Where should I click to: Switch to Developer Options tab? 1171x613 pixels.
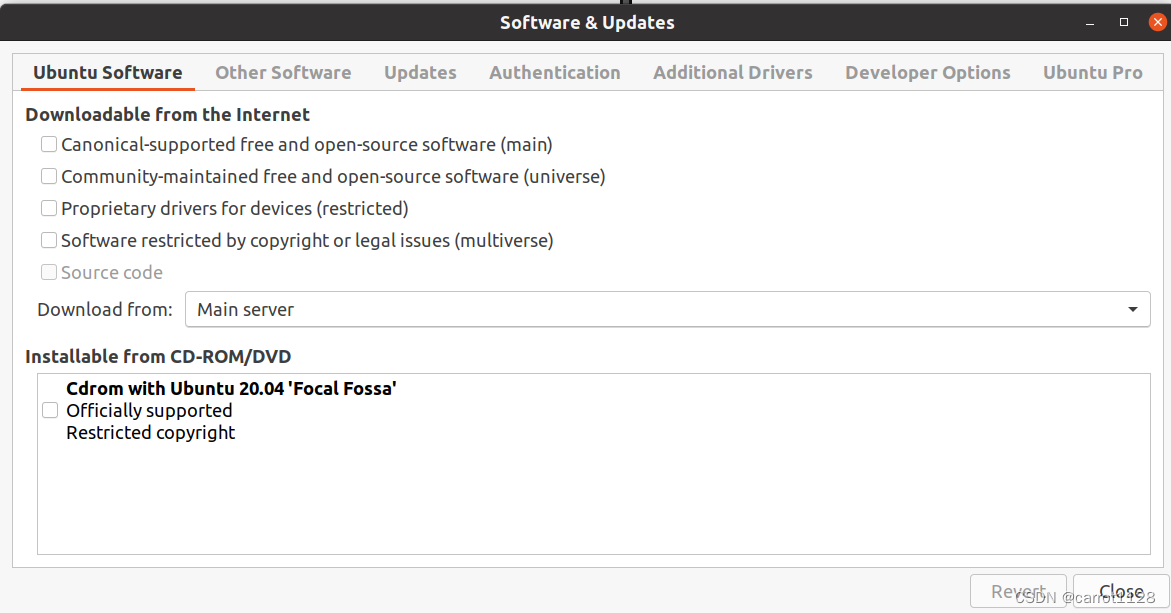pos(928,72)
